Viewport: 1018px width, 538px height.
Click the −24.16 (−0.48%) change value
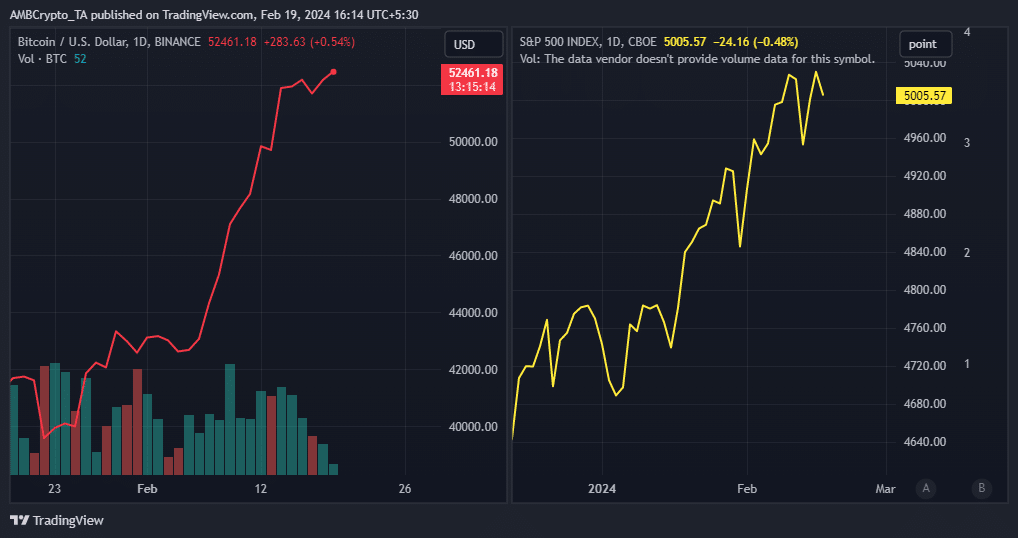pos(755,42)
